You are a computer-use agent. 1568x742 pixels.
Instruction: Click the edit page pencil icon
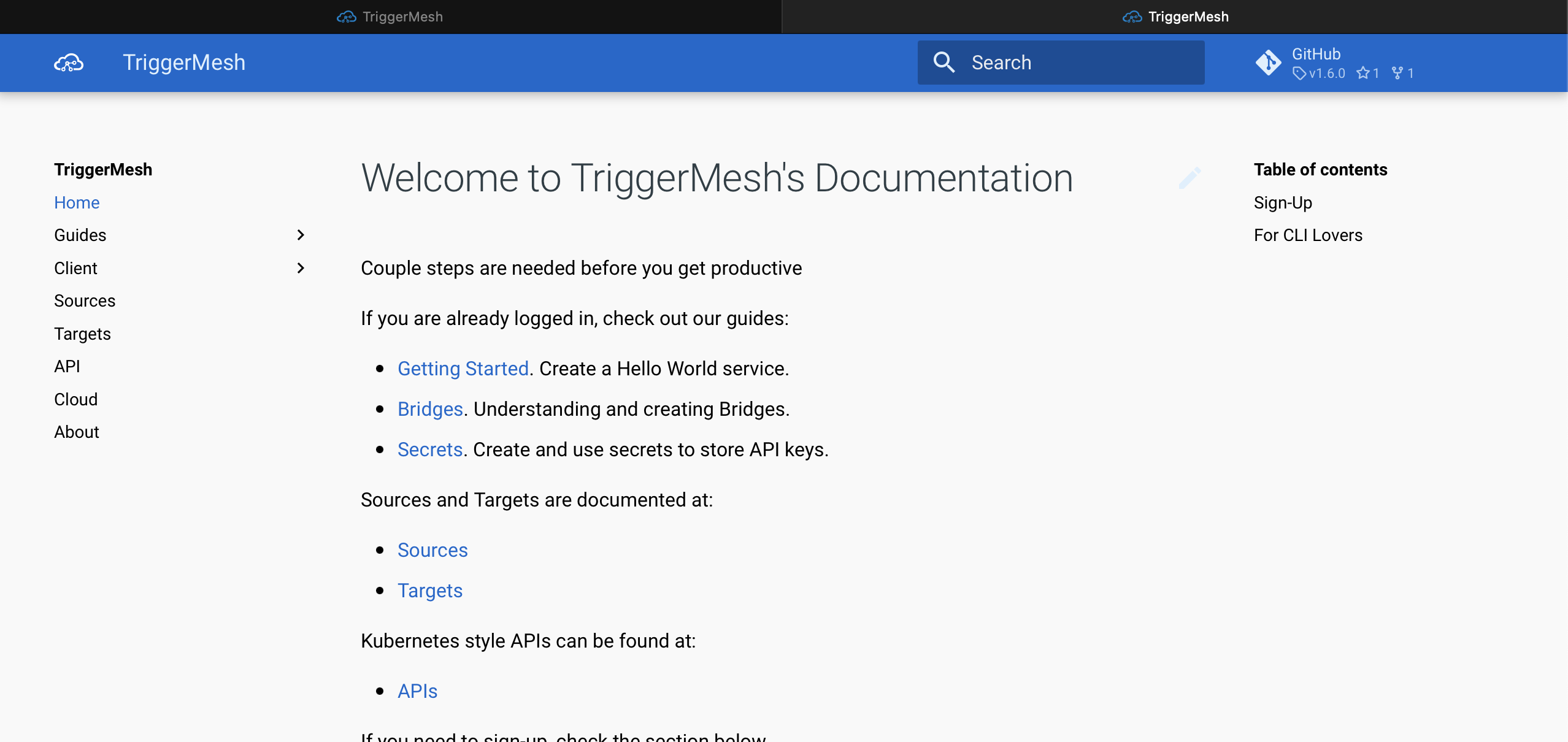coord(1189,178)
